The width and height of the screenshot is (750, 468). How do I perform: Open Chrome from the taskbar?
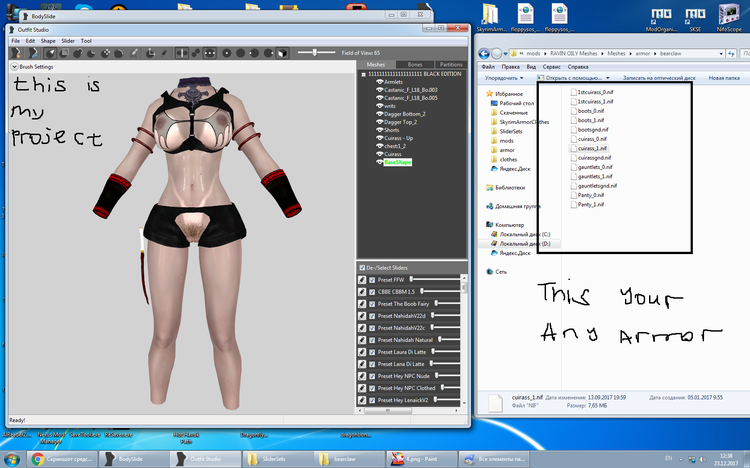pos(62,459)
